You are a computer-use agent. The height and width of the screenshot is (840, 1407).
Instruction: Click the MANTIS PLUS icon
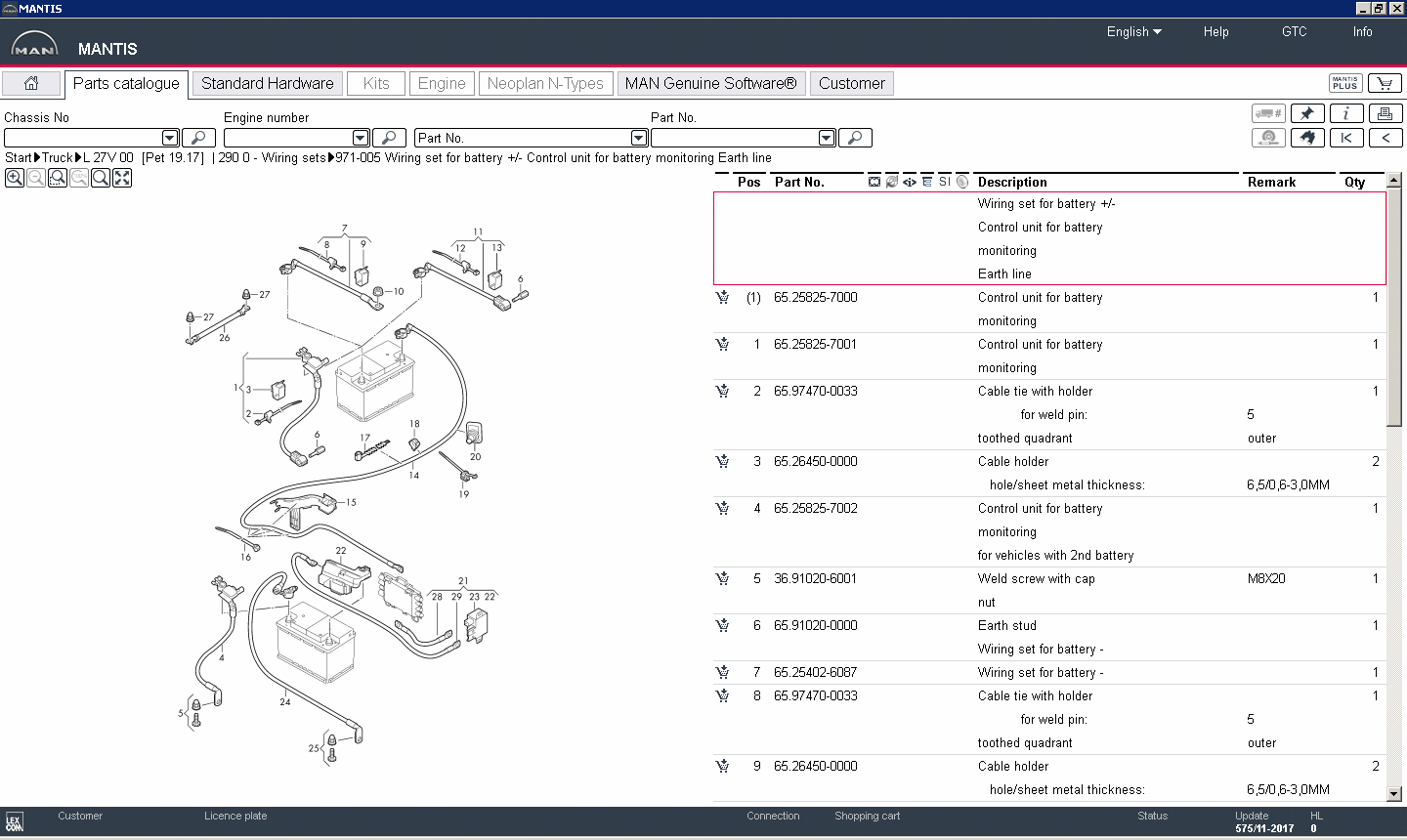1345,83
